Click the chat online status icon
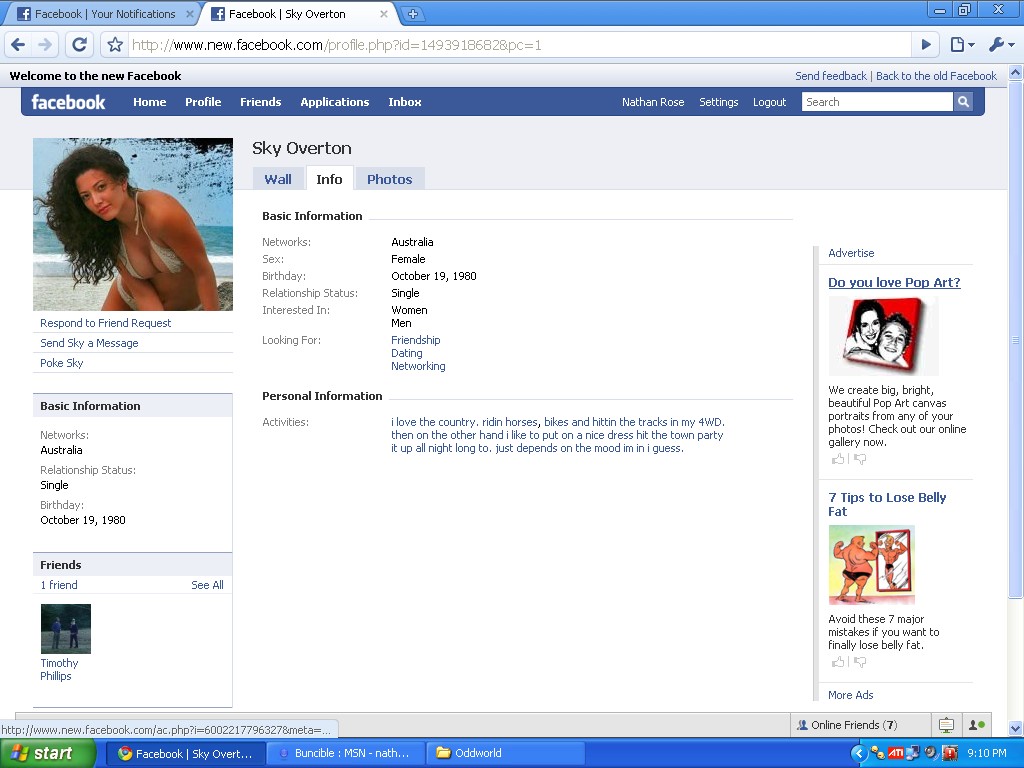The image size is (1024, 768). (976, 725)
